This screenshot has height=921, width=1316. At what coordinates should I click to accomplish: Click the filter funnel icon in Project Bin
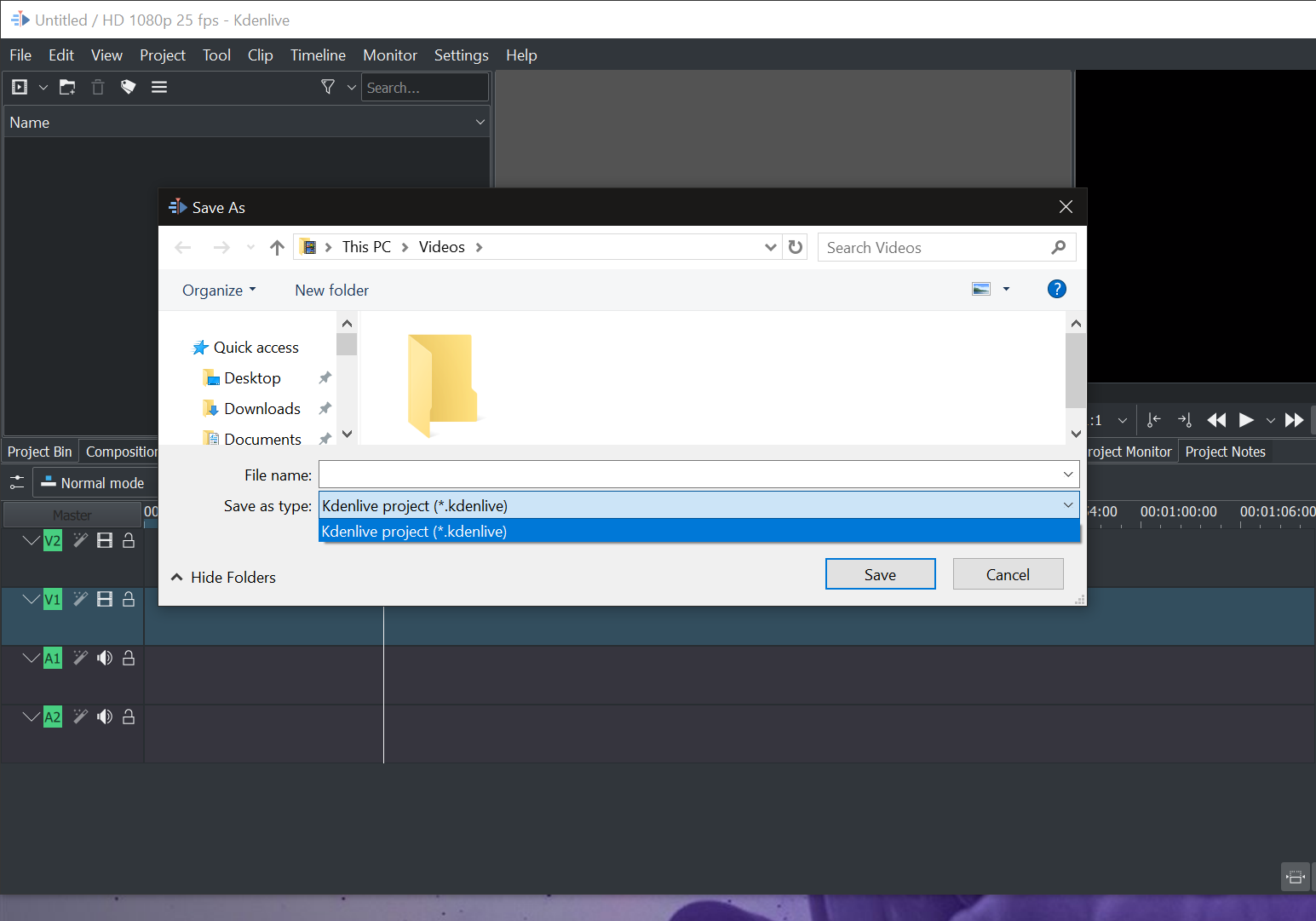click(328, 87)
